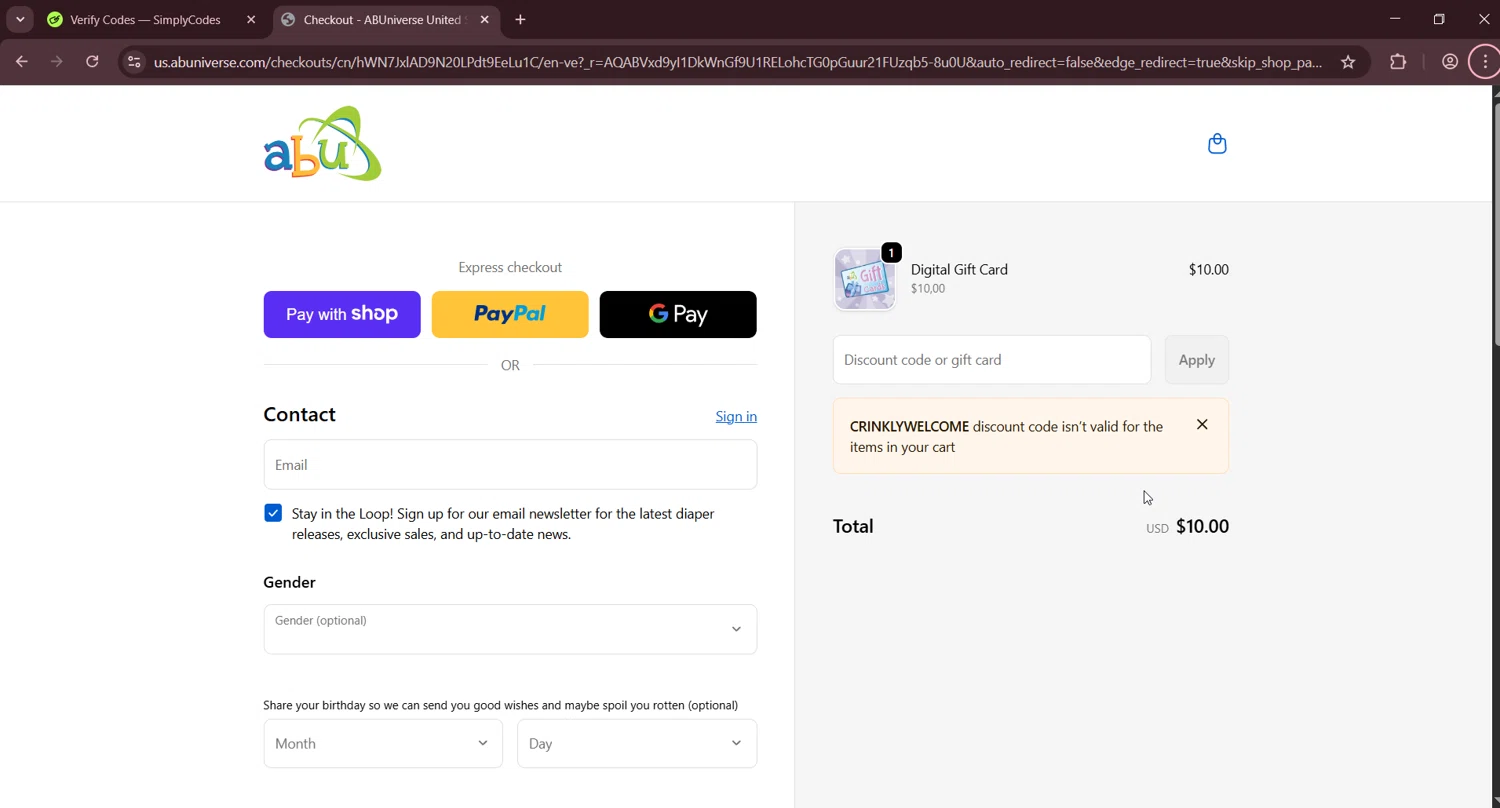Open the browser extensions puzzle icon
The image size is (1500, 808).
pyautogui.click(x=1398, y=62)
